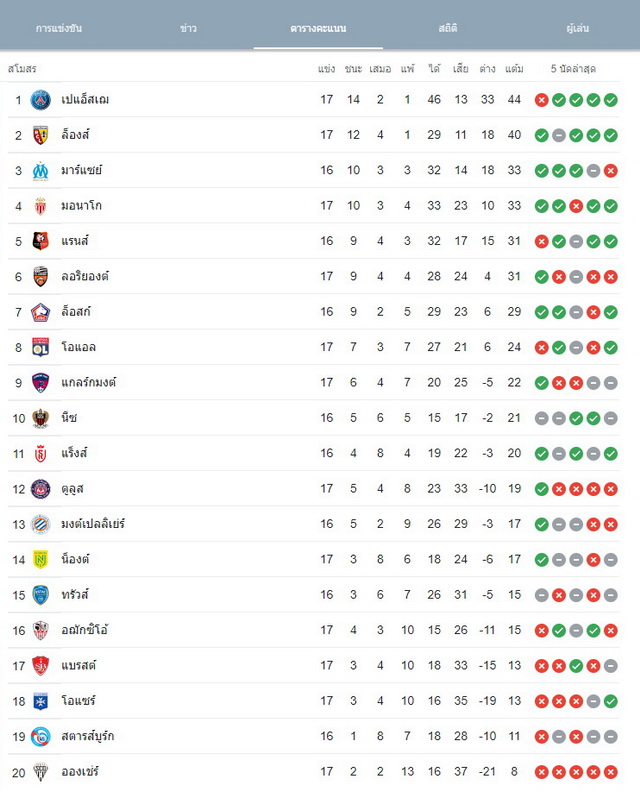
Task: Open the อองเช่ร์ team row
Action: point(313,772)
